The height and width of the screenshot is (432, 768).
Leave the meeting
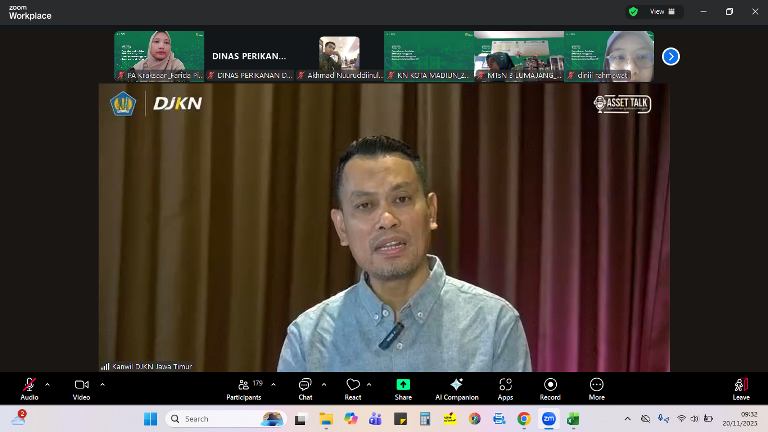coord(741,386)
